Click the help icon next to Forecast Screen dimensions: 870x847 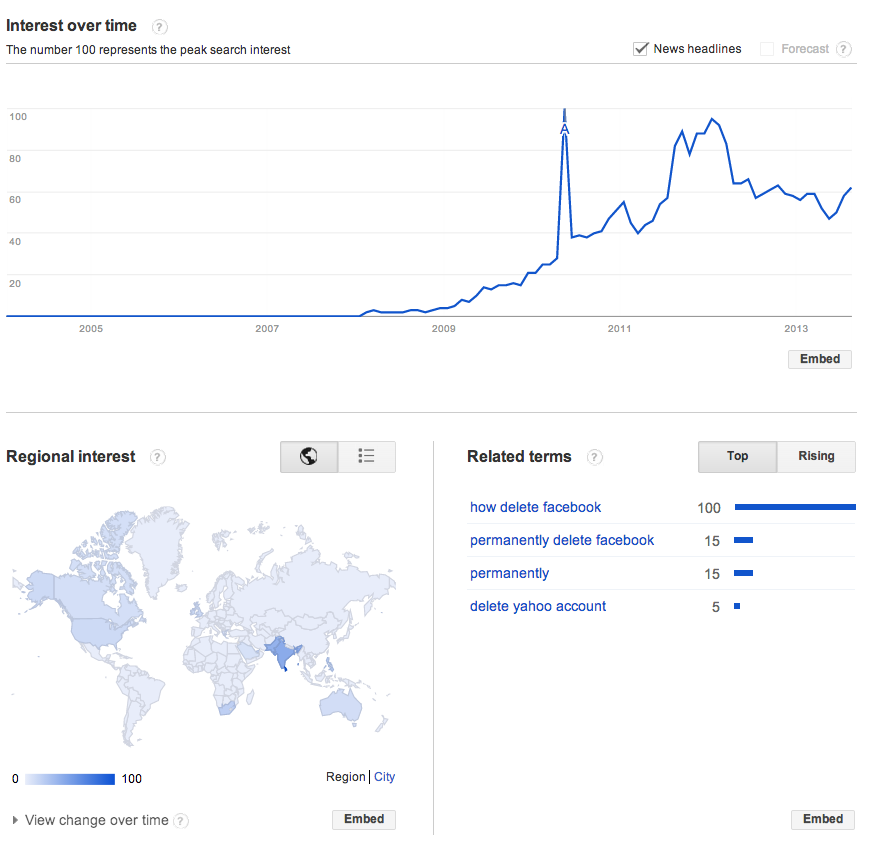(x=843, y=49)
